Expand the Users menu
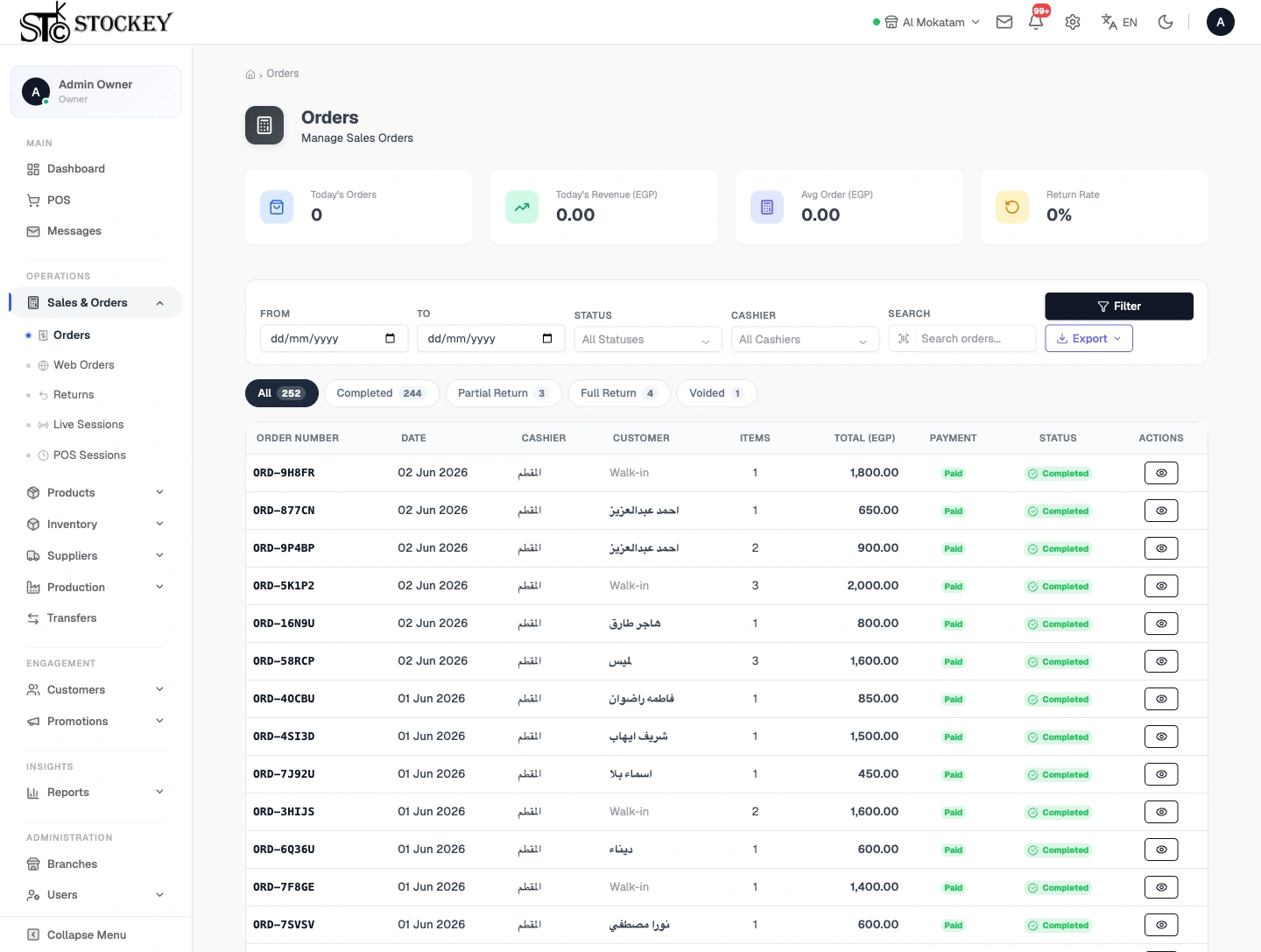Image resolution: width=1261 pixels, height=952 pixels. pyautogui.click(x=96, y=895)
